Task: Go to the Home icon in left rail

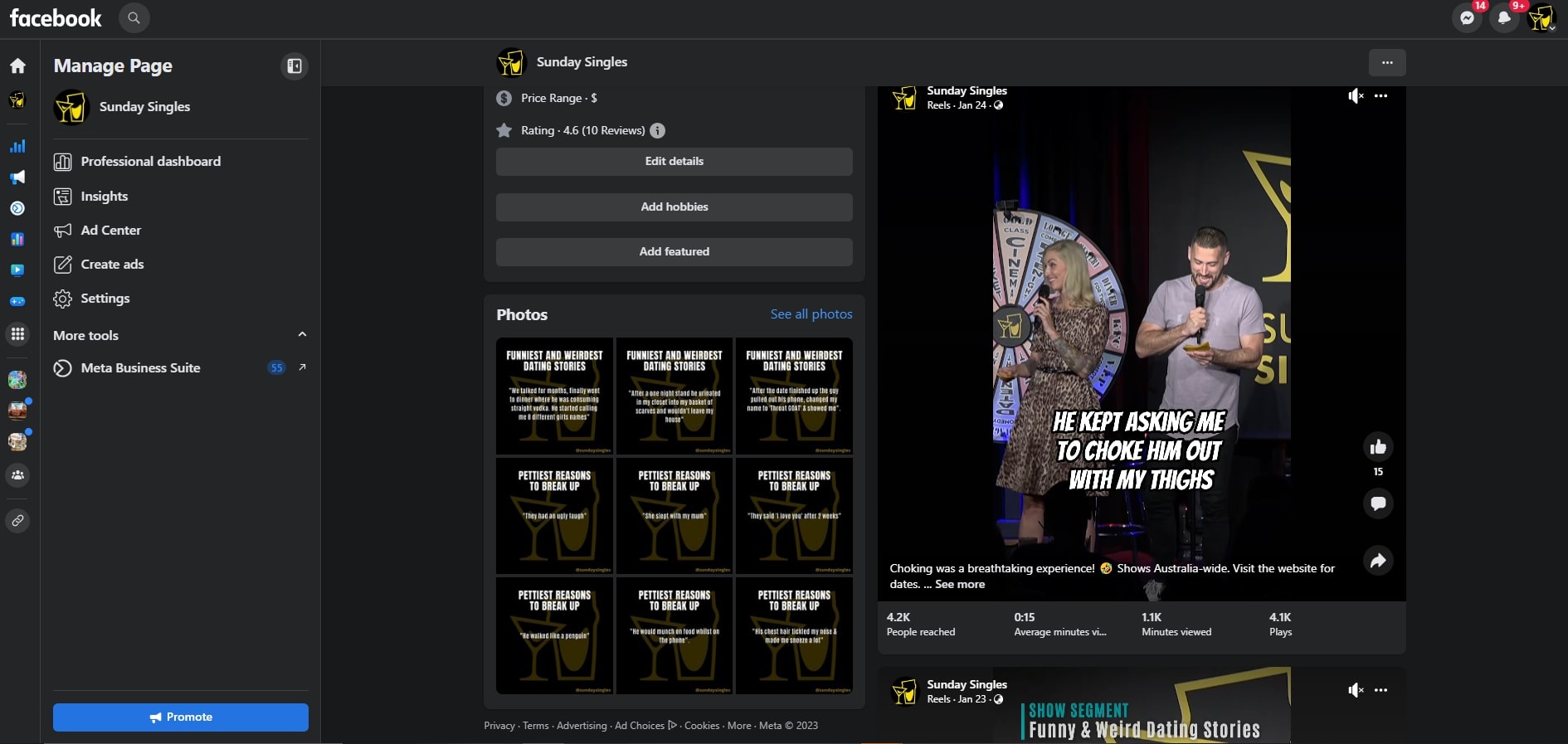Action: pos(17,66)
